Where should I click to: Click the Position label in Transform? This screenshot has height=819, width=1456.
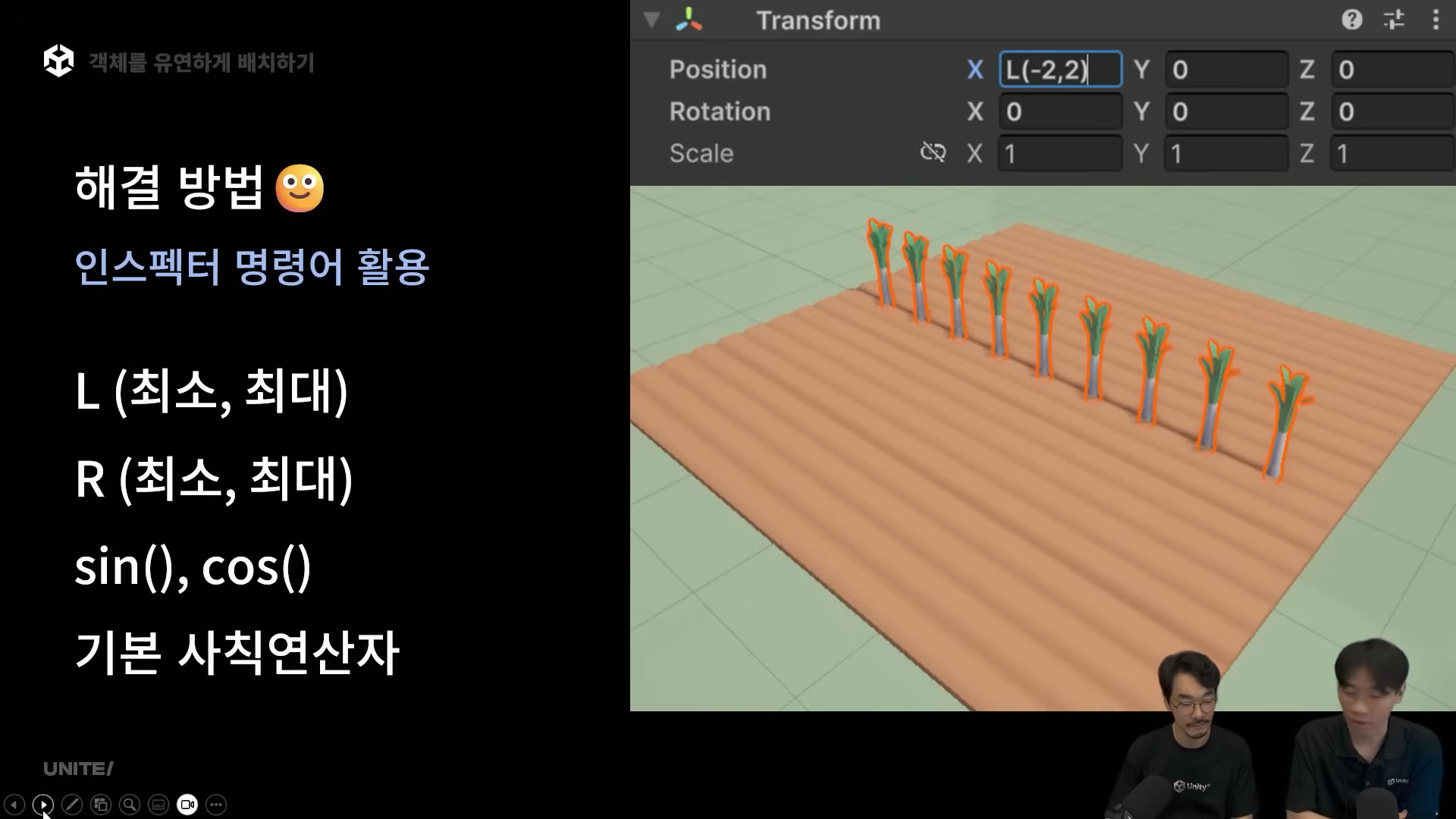717,70
